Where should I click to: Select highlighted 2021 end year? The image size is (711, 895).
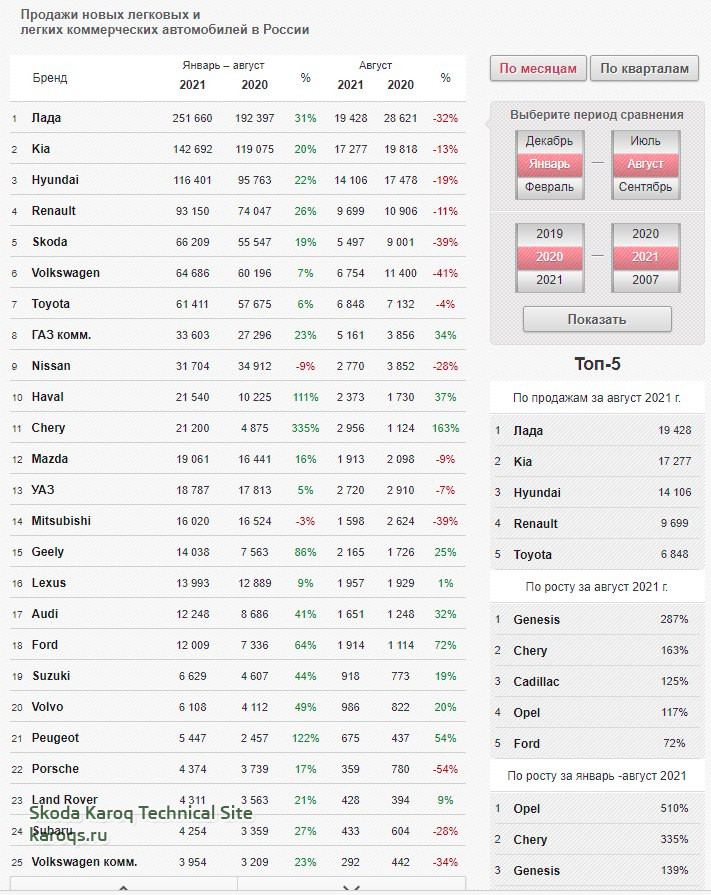pyautogui.click(x=645, y=257)
